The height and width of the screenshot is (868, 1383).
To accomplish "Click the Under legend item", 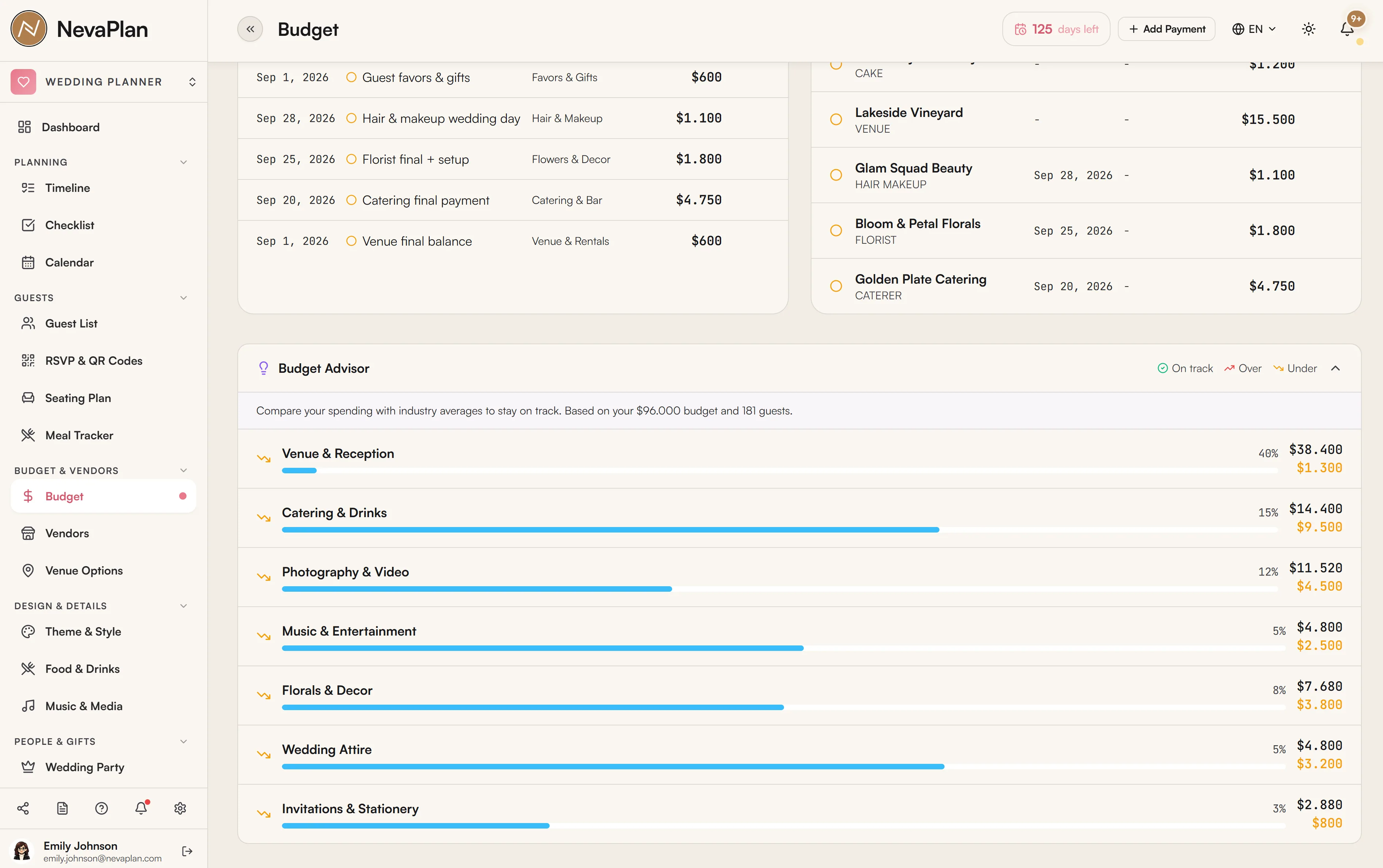I will coord(1295,368).
